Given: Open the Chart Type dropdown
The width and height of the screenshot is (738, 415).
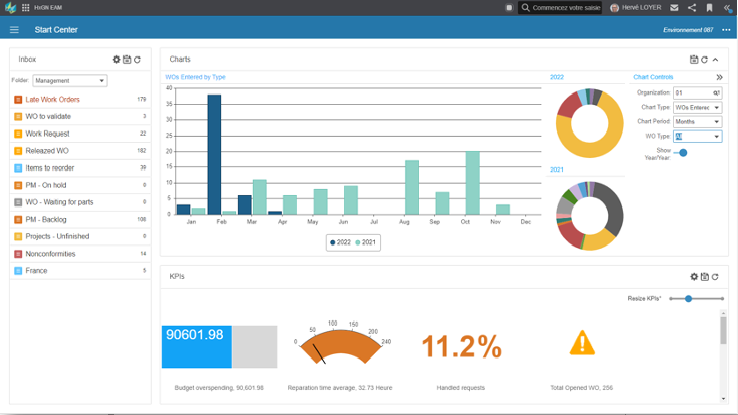Looking at the screenshot, I should (697, 107).
